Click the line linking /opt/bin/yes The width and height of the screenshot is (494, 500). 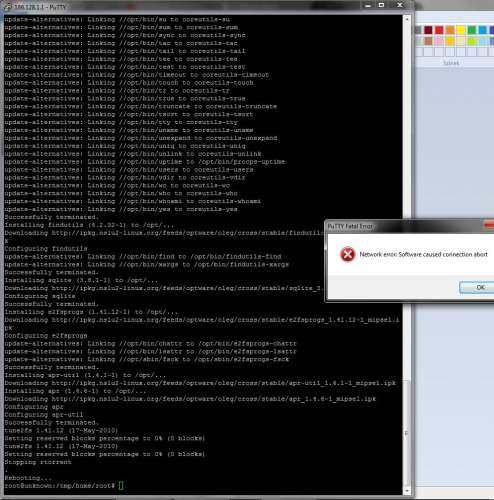(121, 209)
